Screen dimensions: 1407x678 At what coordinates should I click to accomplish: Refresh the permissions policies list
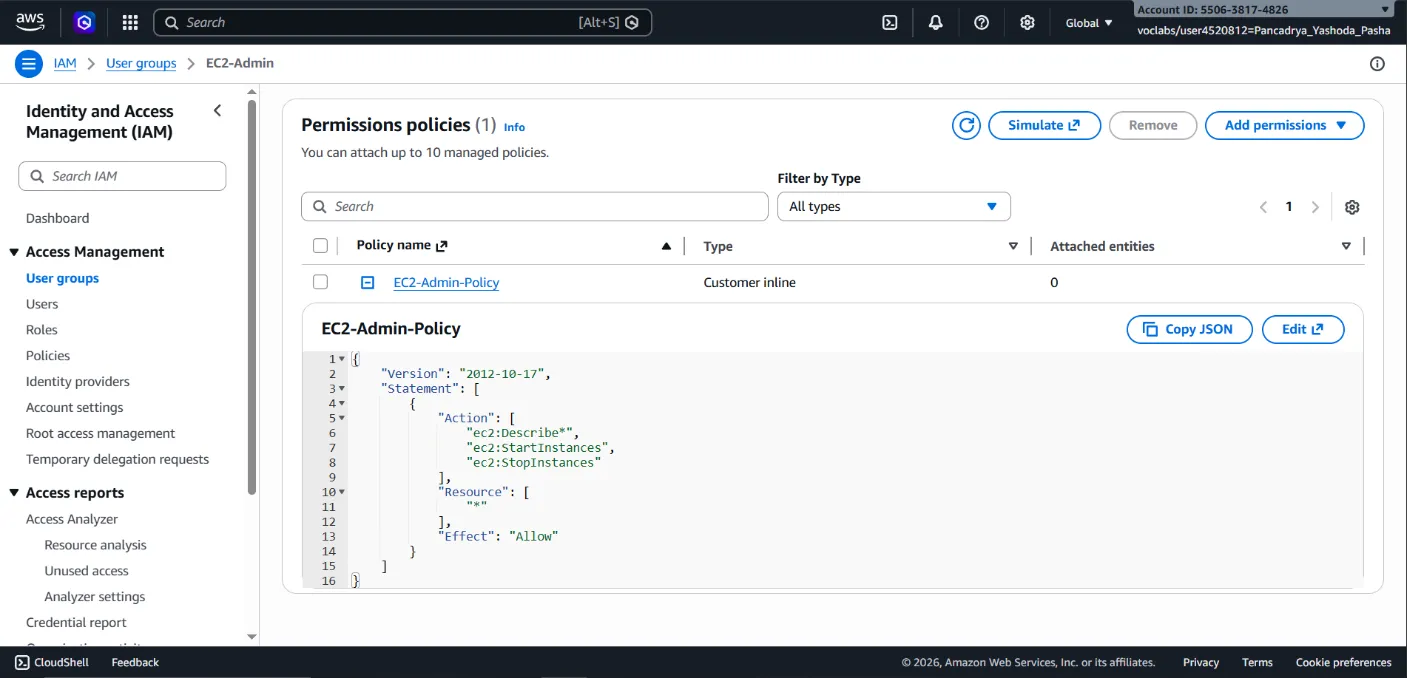[x=966, y=125]
